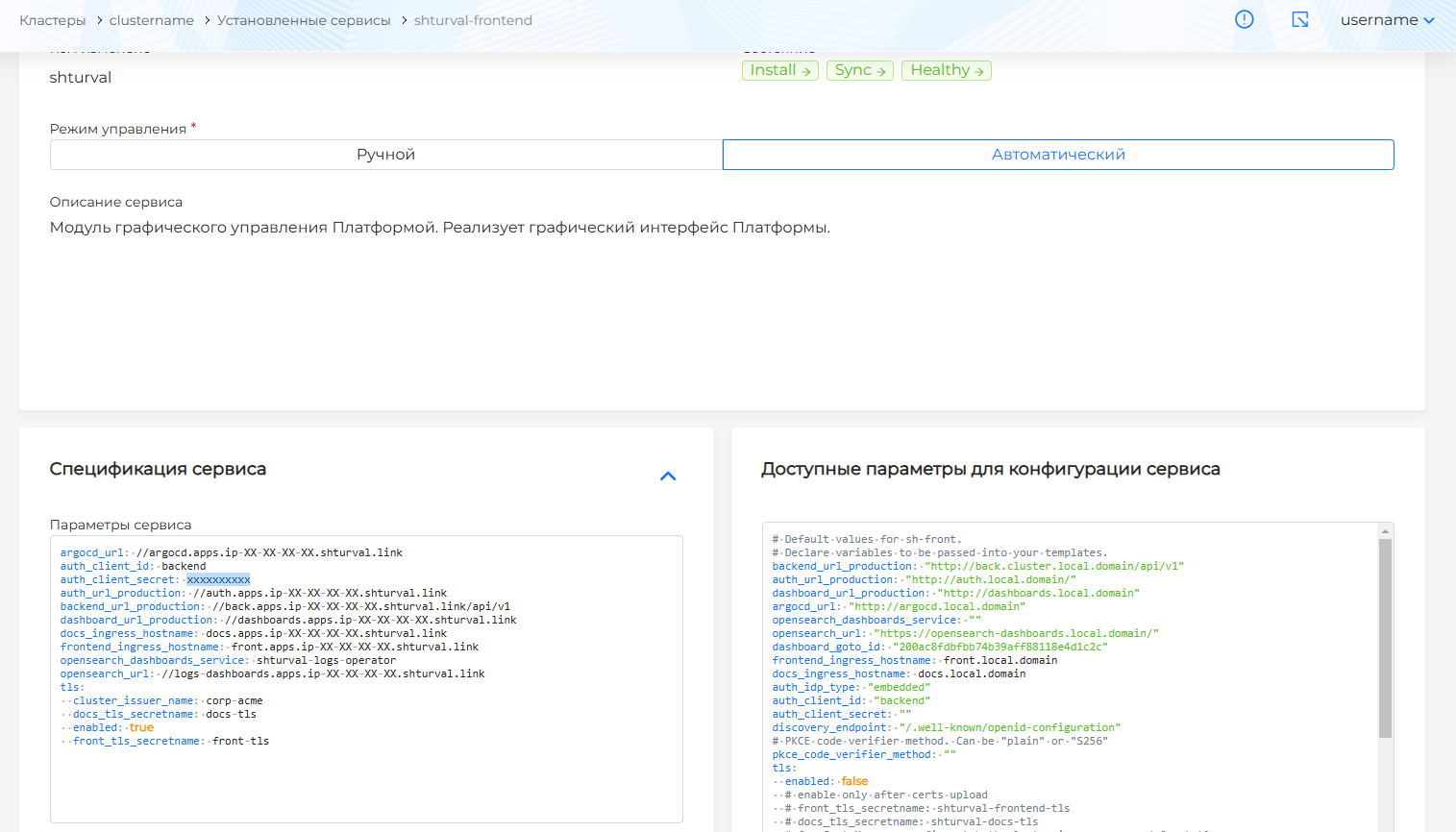Click auth_client_id: backend line in service parameters
This screenshot has width=1456, height=832.
point(133,566)
